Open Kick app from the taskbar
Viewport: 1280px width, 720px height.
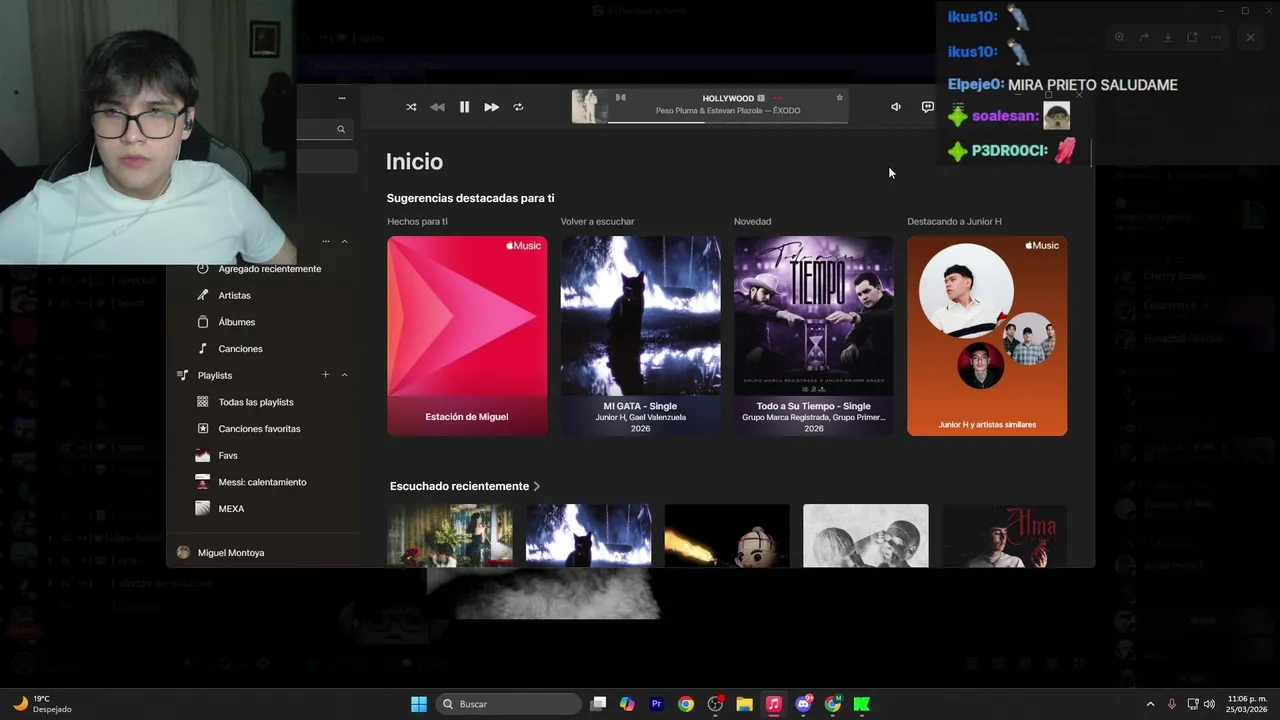pos(861,704)
